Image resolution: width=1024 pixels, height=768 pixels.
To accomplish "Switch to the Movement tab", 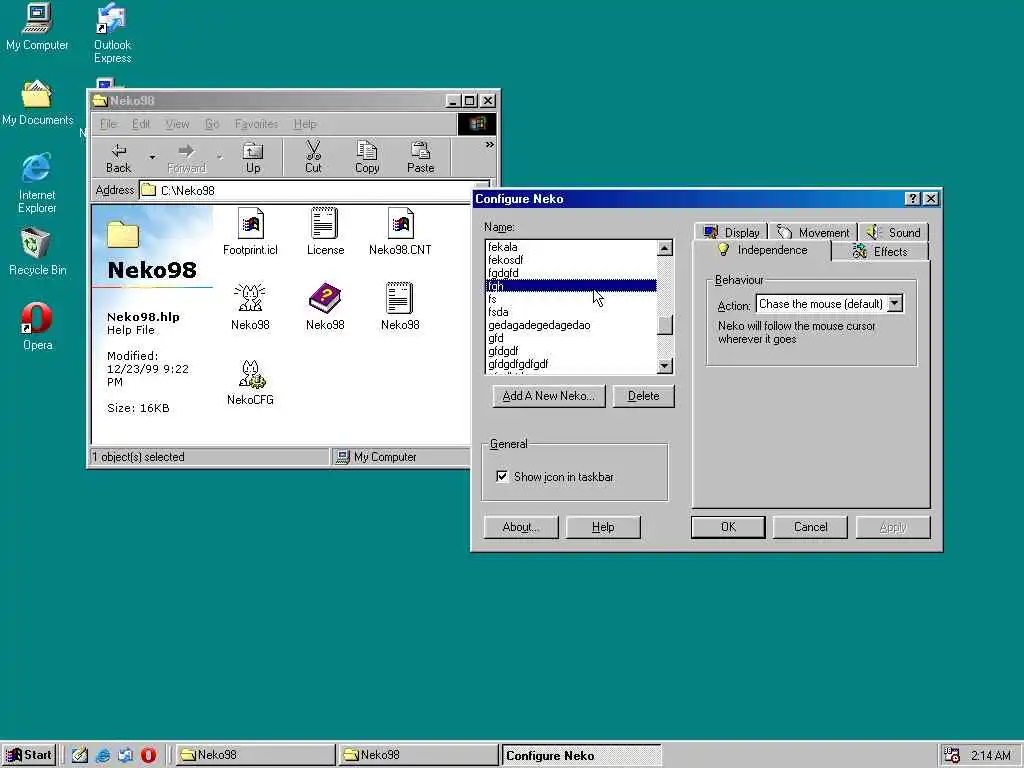I will tap(813, 232).
